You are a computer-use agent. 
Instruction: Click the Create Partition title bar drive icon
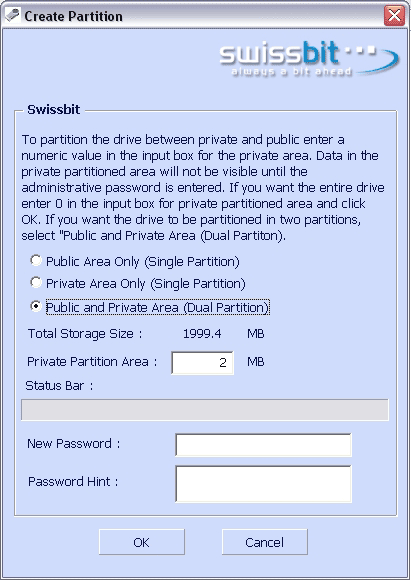12,16
